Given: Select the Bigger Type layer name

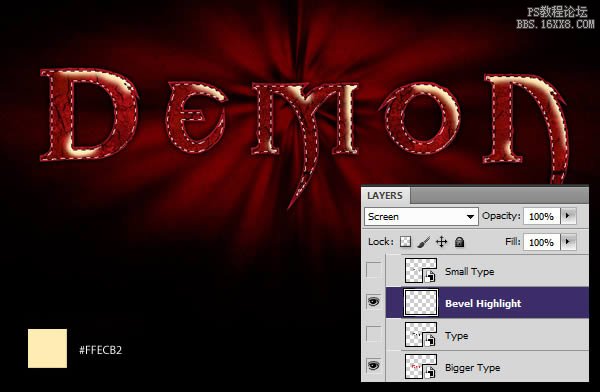Looking at the screenshot, I should tap(473, 368).
